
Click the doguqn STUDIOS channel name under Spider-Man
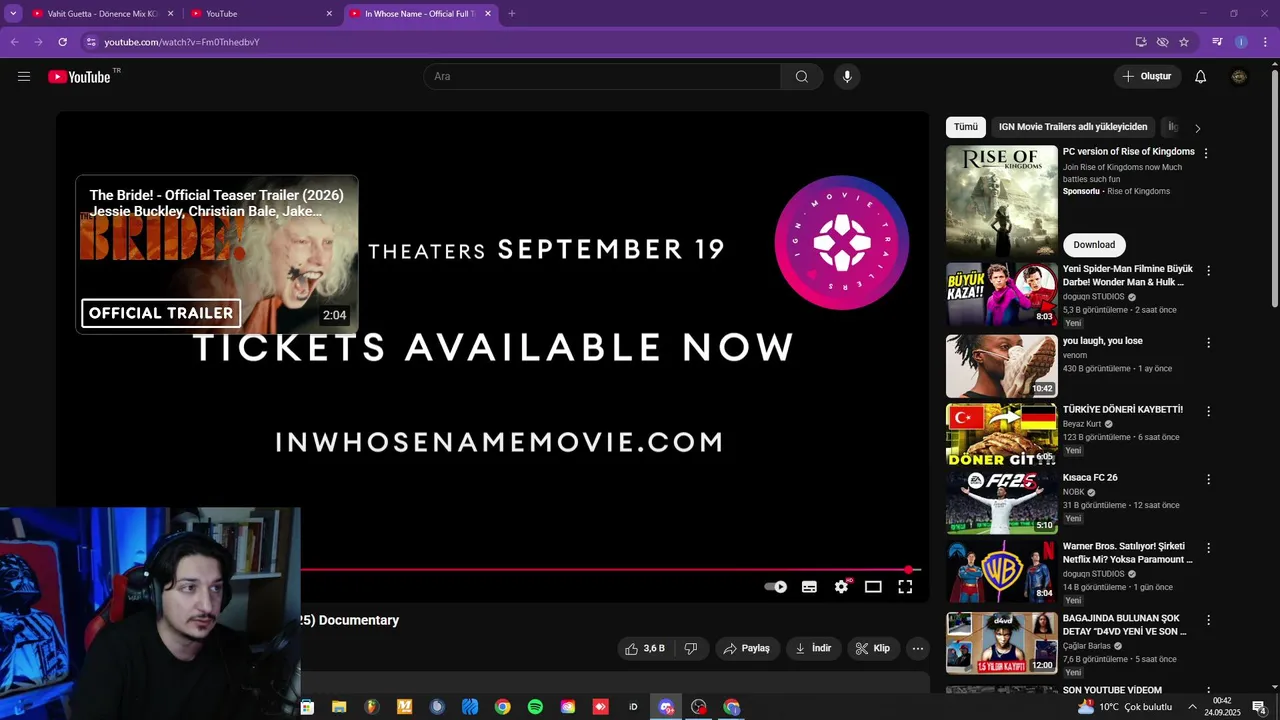coord(1094,297)
